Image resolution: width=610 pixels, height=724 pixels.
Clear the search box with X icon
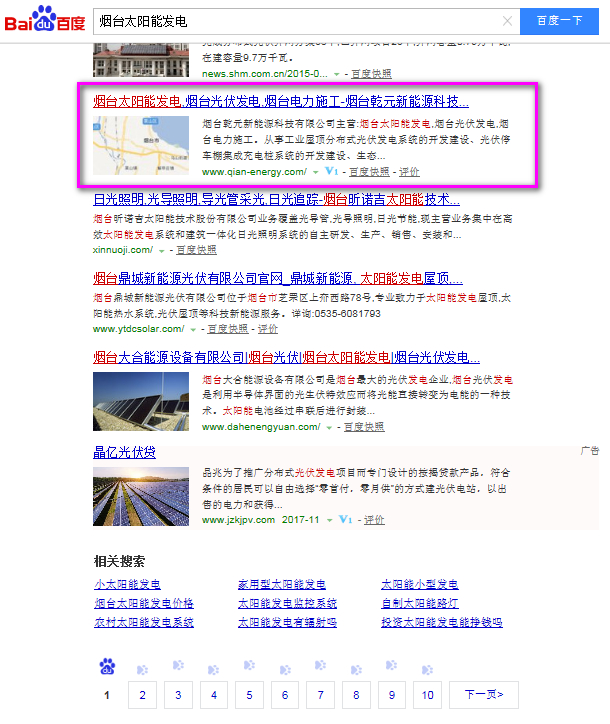click(x=507, y=20)
